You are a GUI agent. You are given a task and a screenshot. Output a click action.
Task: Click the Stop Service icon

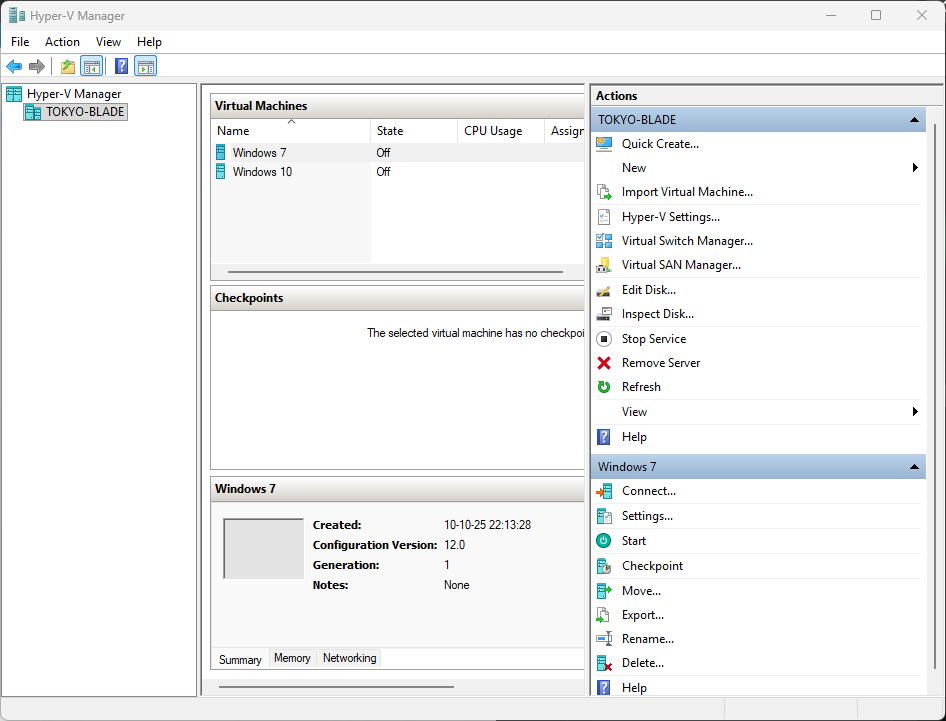tap(604, 339)
